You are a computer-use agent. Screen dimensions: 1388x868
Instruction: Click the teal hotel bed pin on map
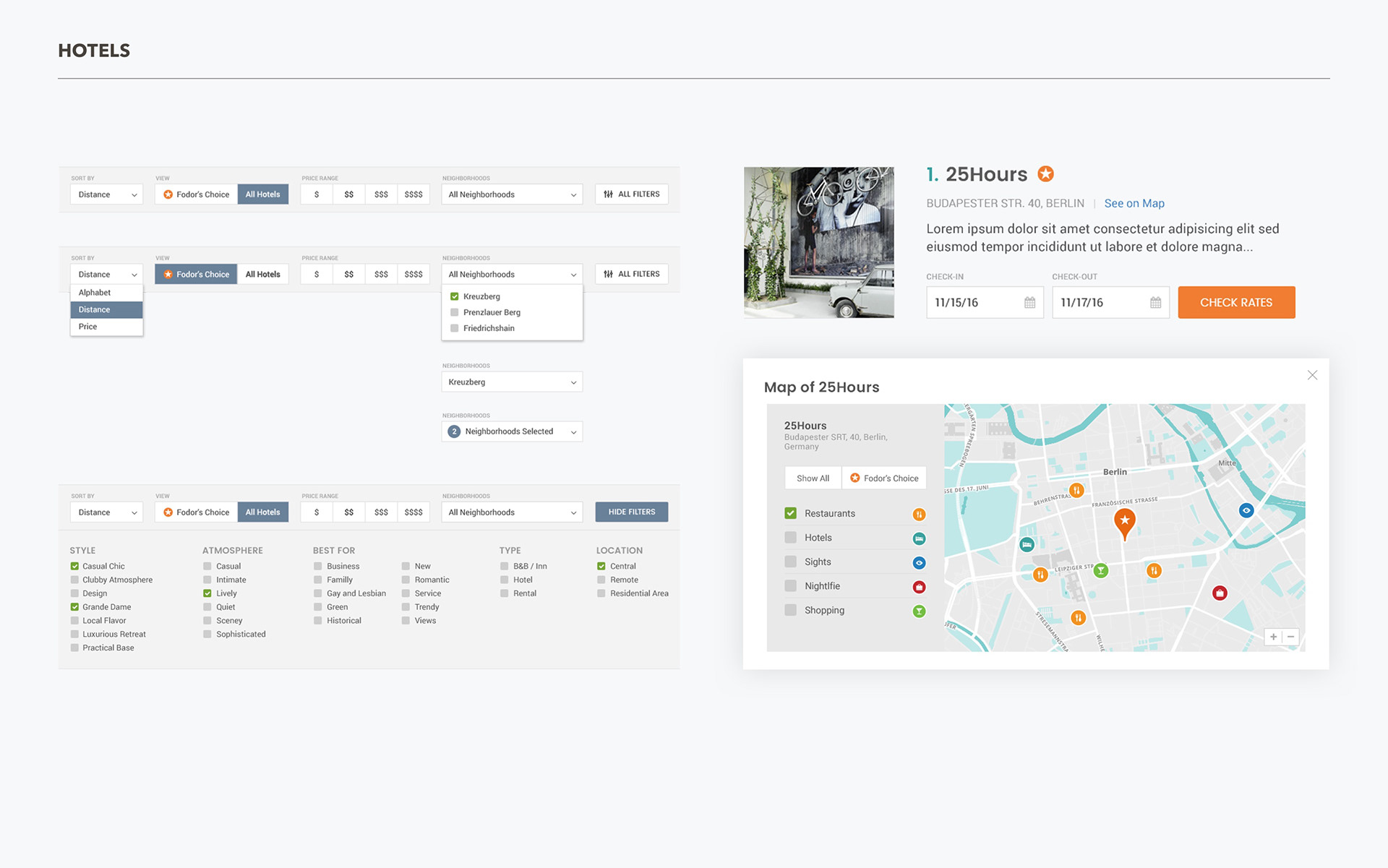point(1027,545)
